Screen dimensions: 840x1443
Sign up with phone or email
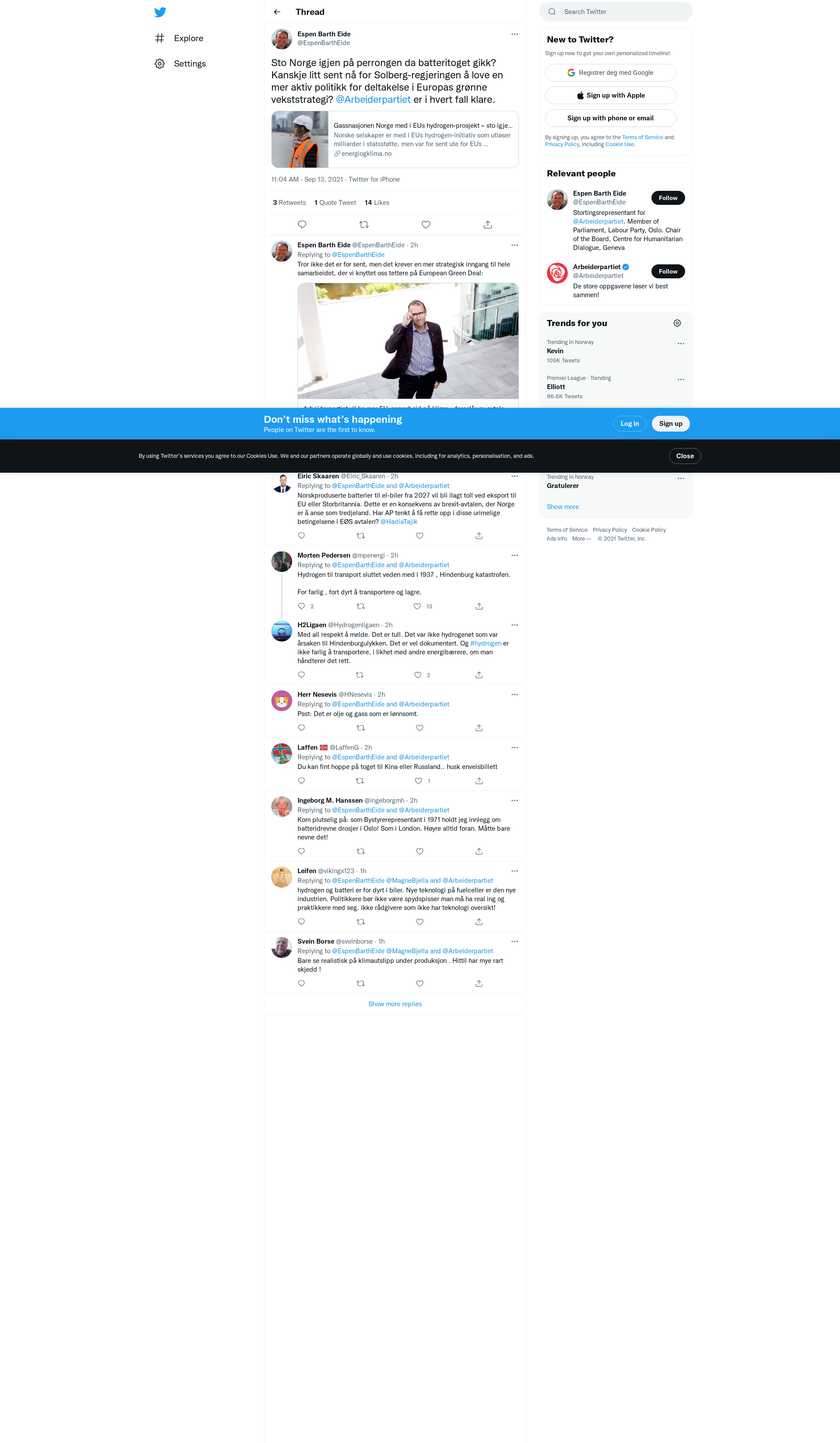[x=611, y=118]
